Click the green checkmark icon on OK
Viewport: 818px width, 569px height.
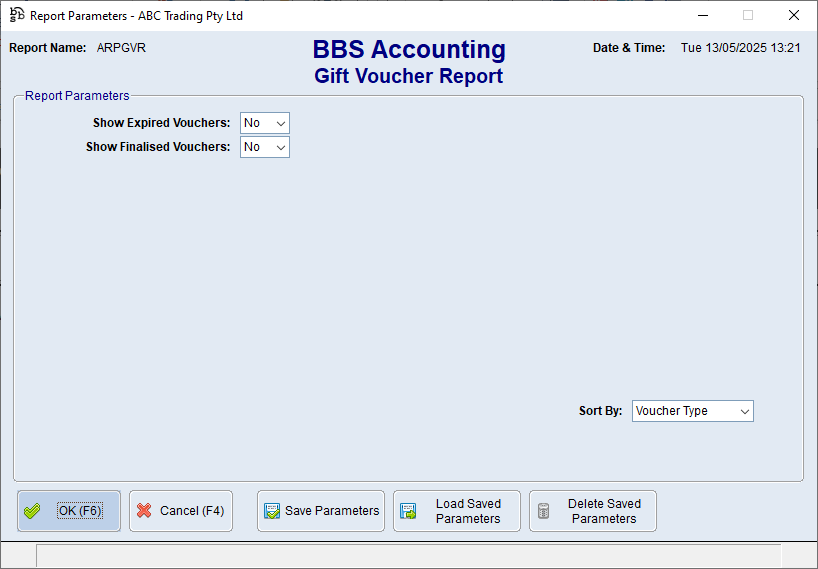33,511
